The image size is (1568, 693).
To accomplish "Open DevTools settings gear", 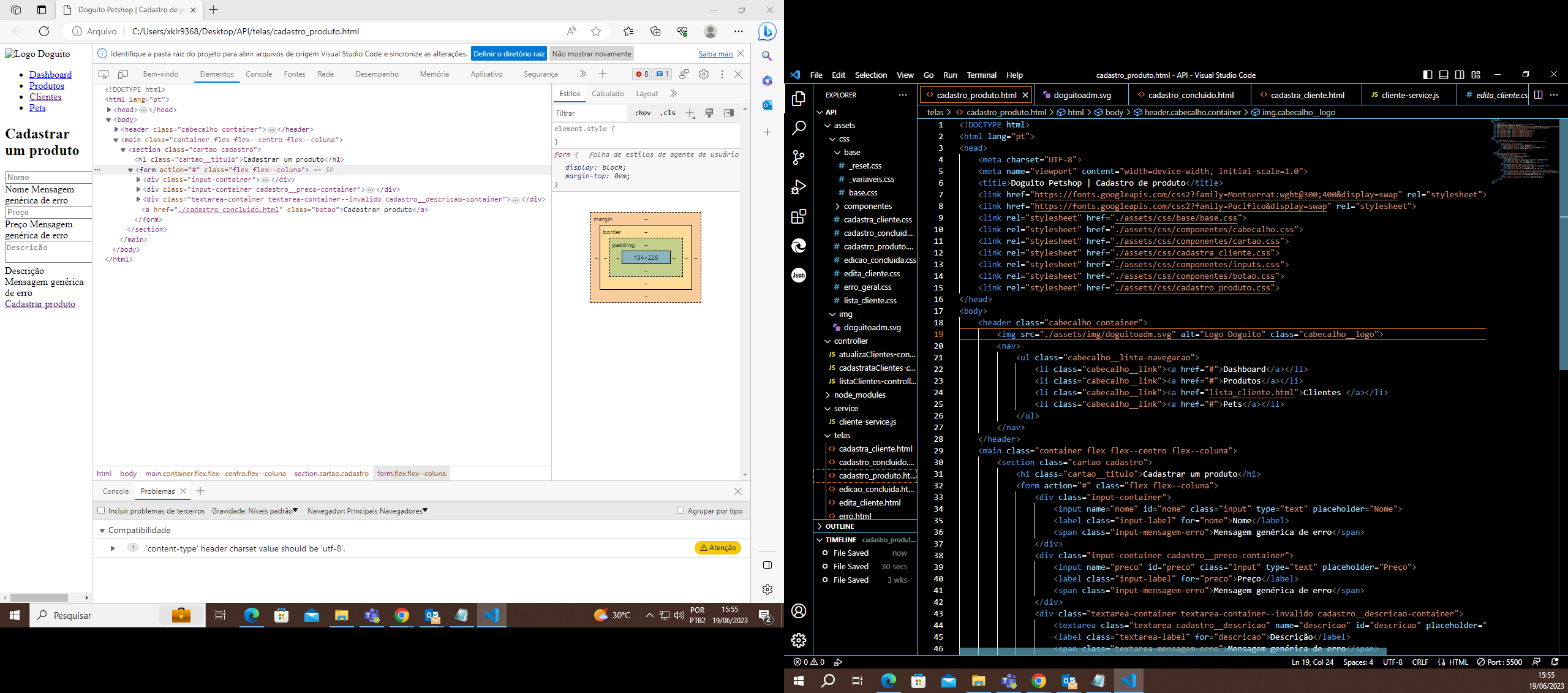I will pyautogui.click(x=704, y=74).
